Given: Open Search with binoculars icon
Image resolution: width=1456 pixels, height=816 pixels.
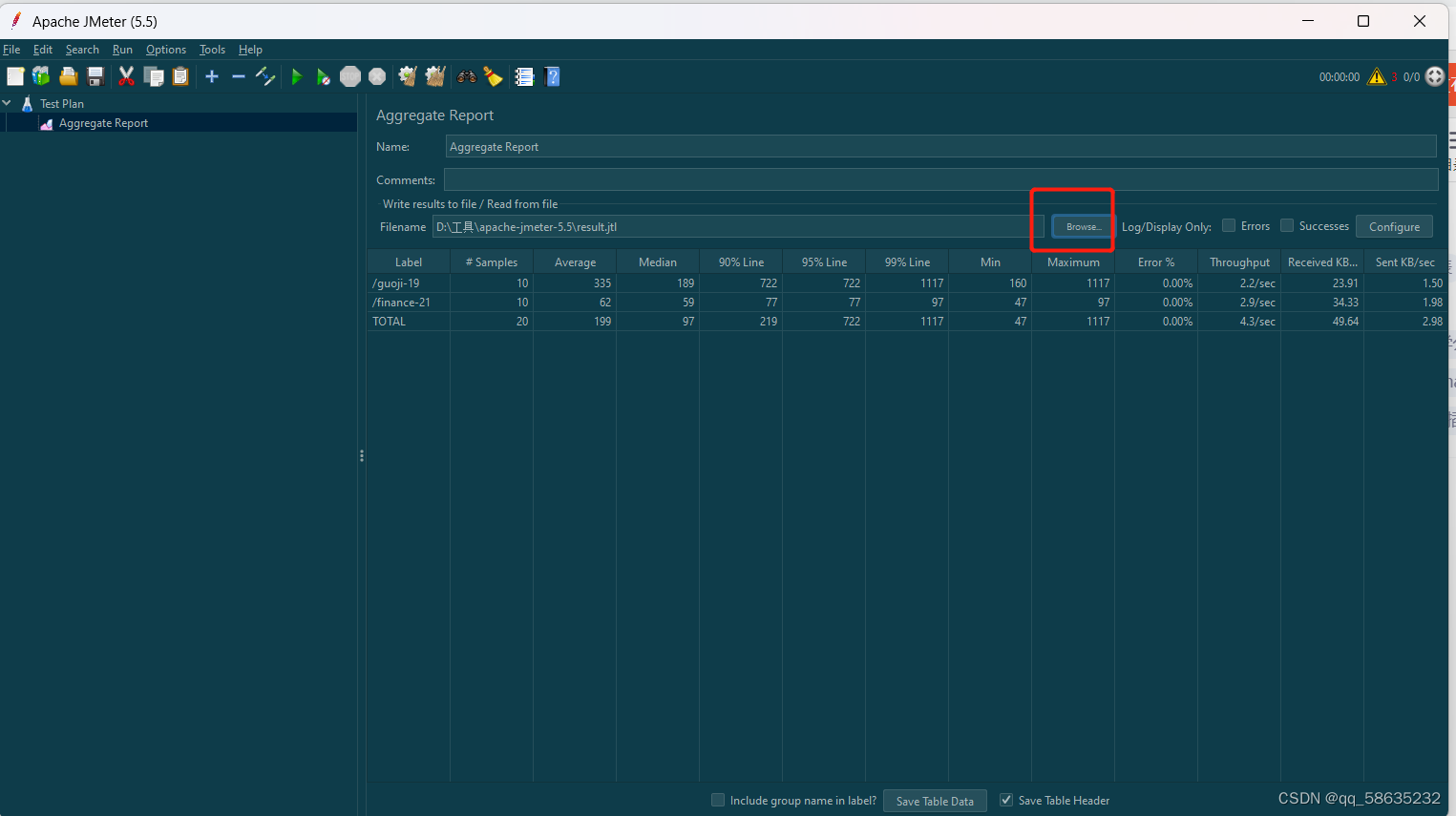Looking at the screenshot, I should tap(467, 76).
